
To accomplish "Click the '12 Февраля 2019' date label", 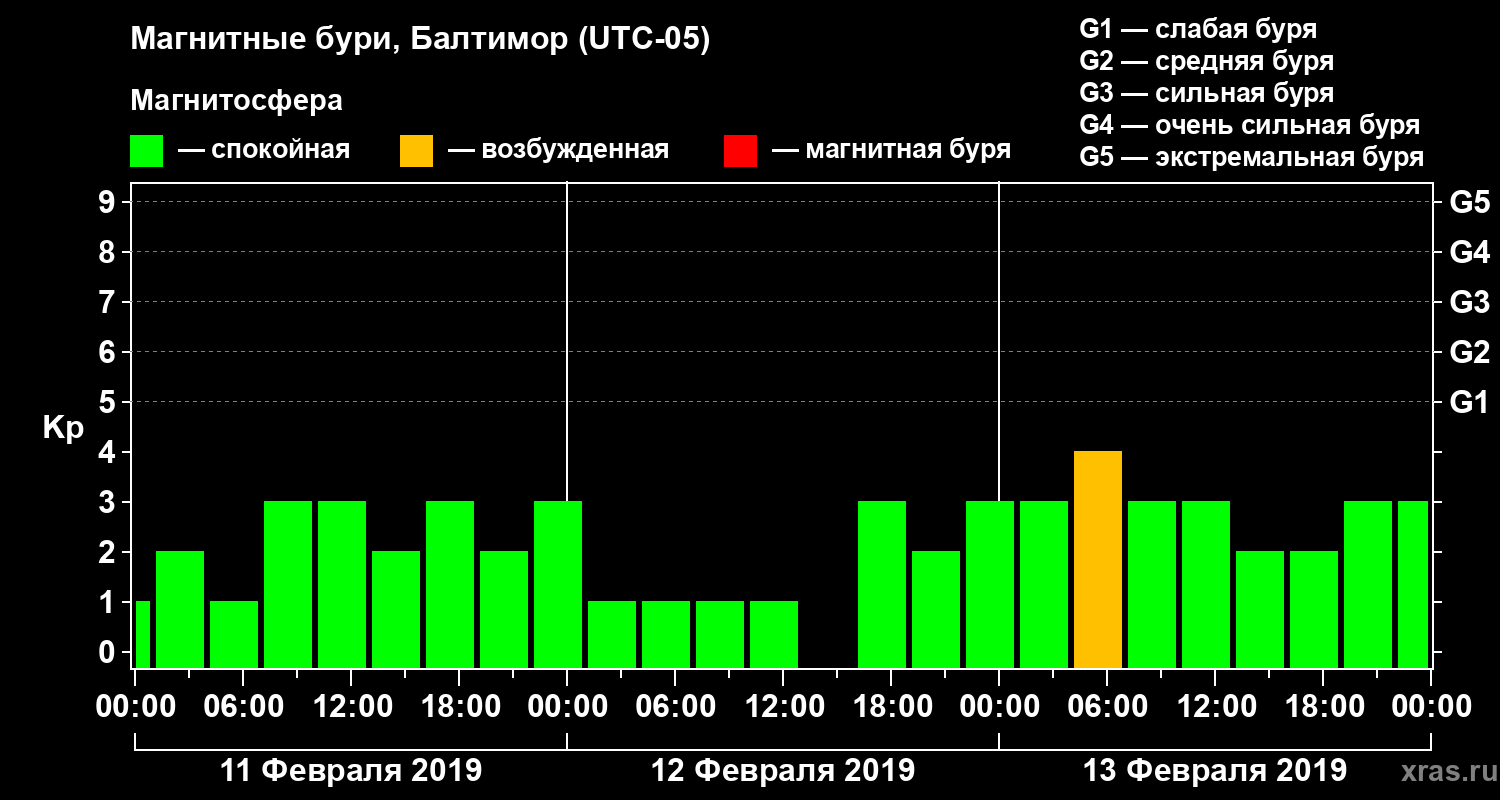I will click(x=783, y=771).
